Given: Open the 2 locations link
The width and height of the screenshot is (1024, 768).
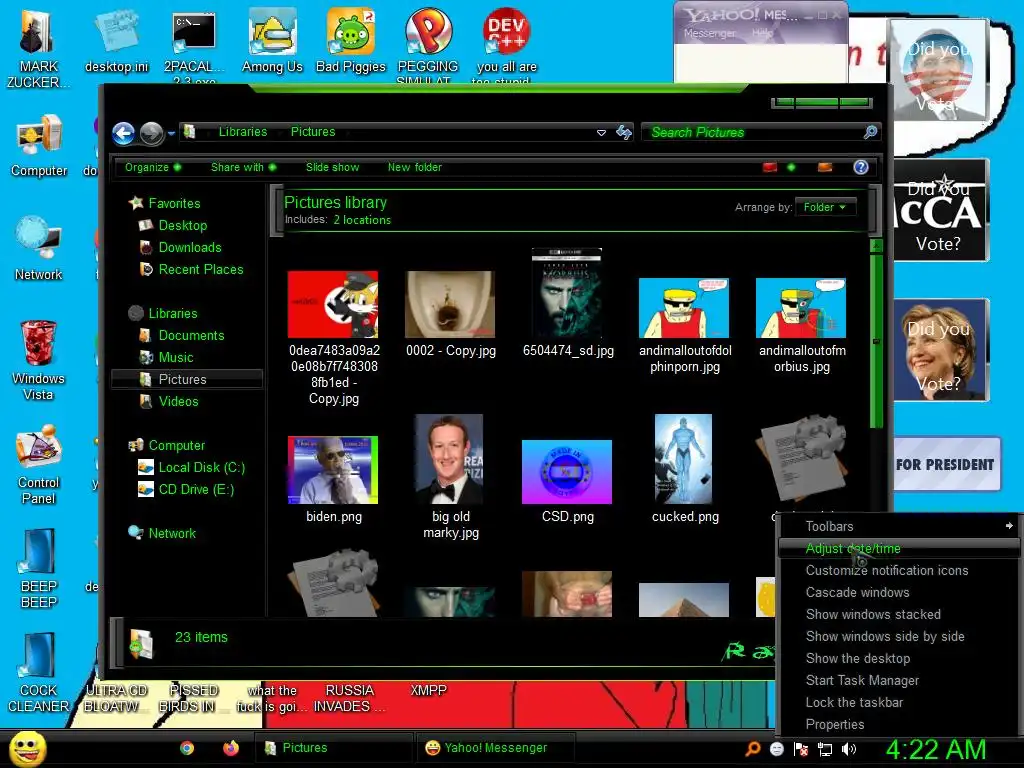Looking at the screenshot, I should tap(362, 220).
